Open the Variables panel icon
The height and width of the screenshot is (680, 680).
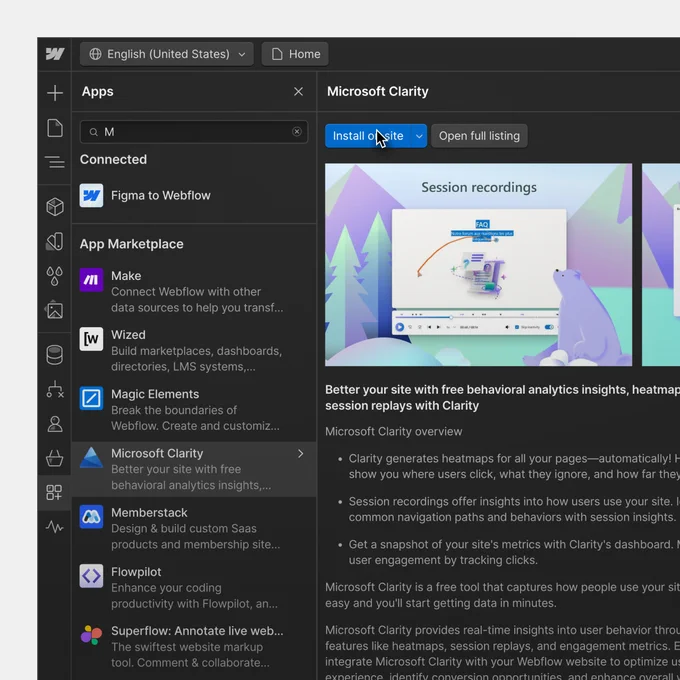click(x=55, y=242)
